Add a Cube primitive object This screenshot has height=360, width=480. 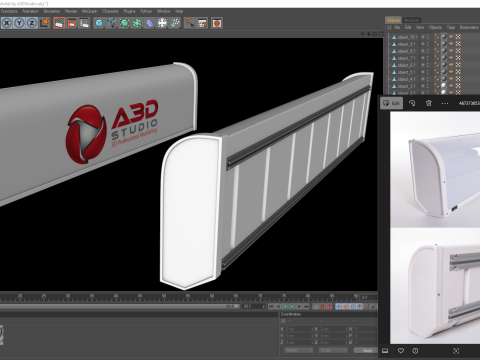coord(99,23)
